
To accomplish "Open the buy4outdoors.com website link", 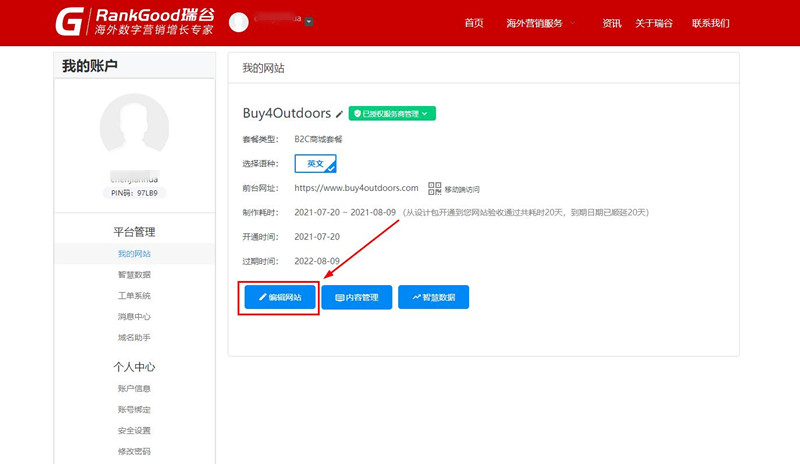I will [x=356, y=187].
